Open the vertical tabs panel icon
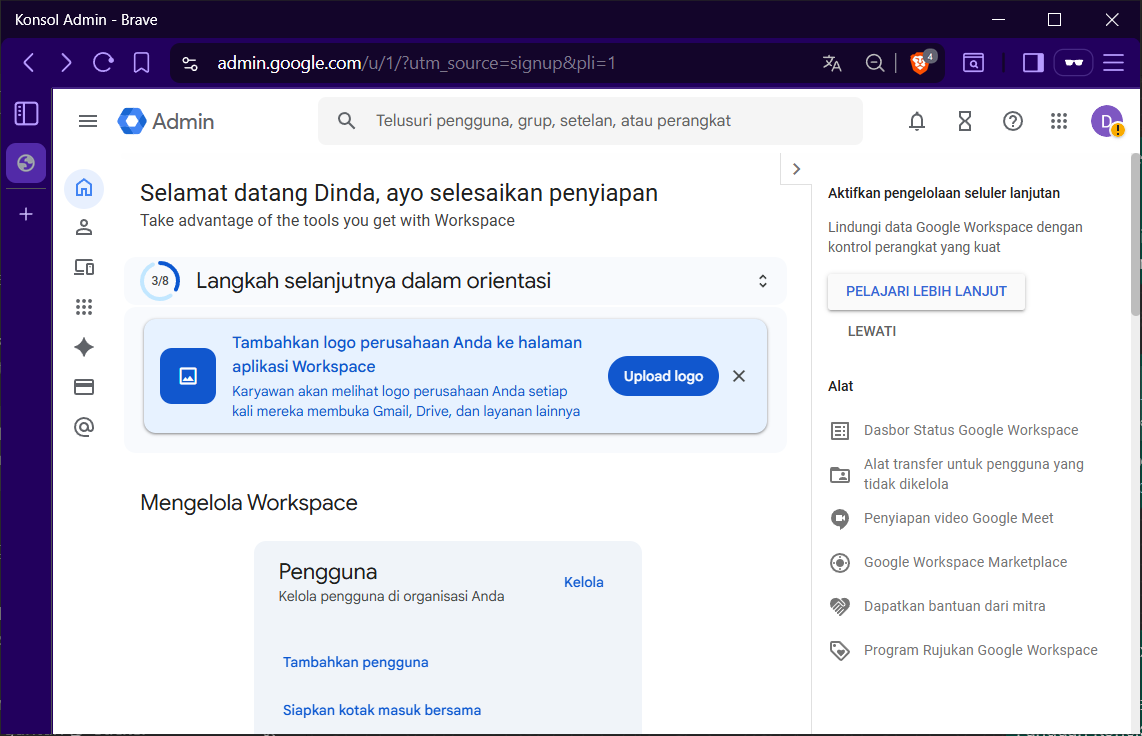This screenshot has height=736, width=1142. pyautogui.click(x=26, y=114)
